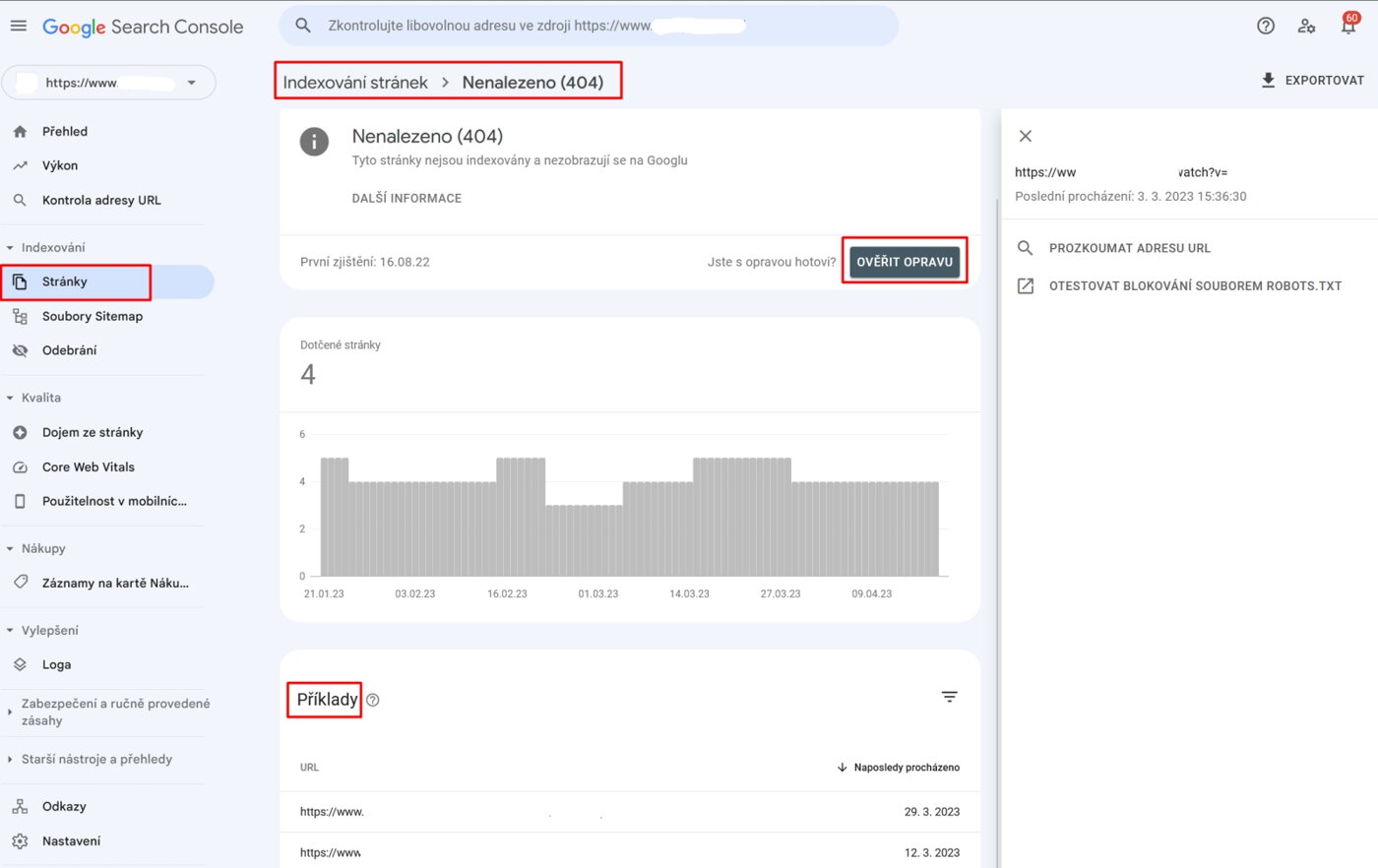Click the Core Web Vitals gauge icon

(20, 466)
